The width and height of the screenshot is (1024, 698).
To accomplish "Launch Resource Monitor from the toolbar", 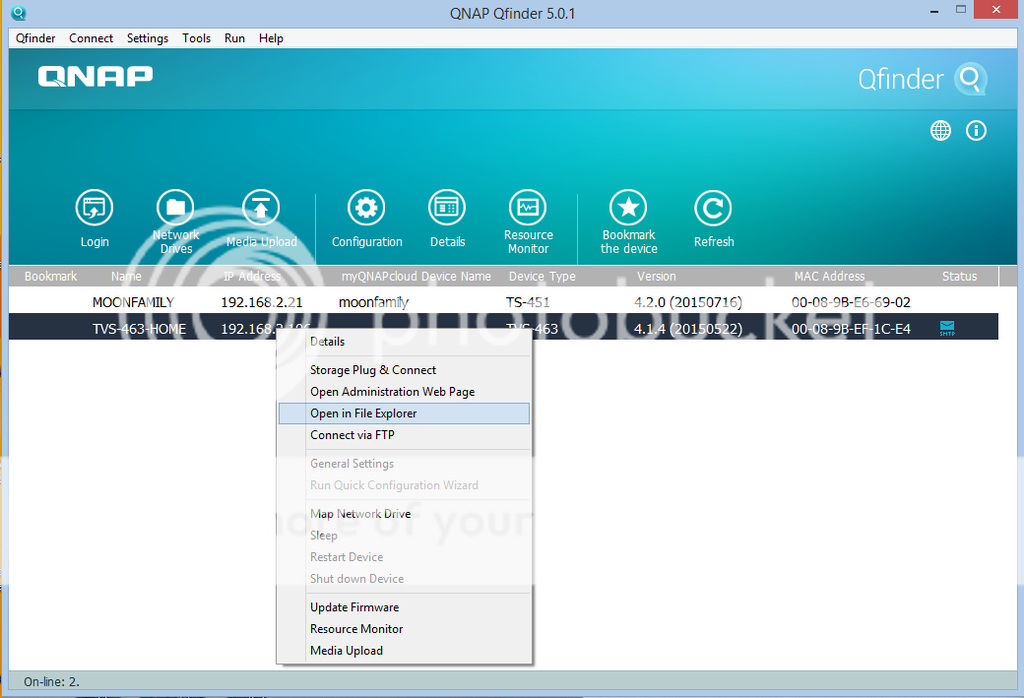I will [527, 209].
